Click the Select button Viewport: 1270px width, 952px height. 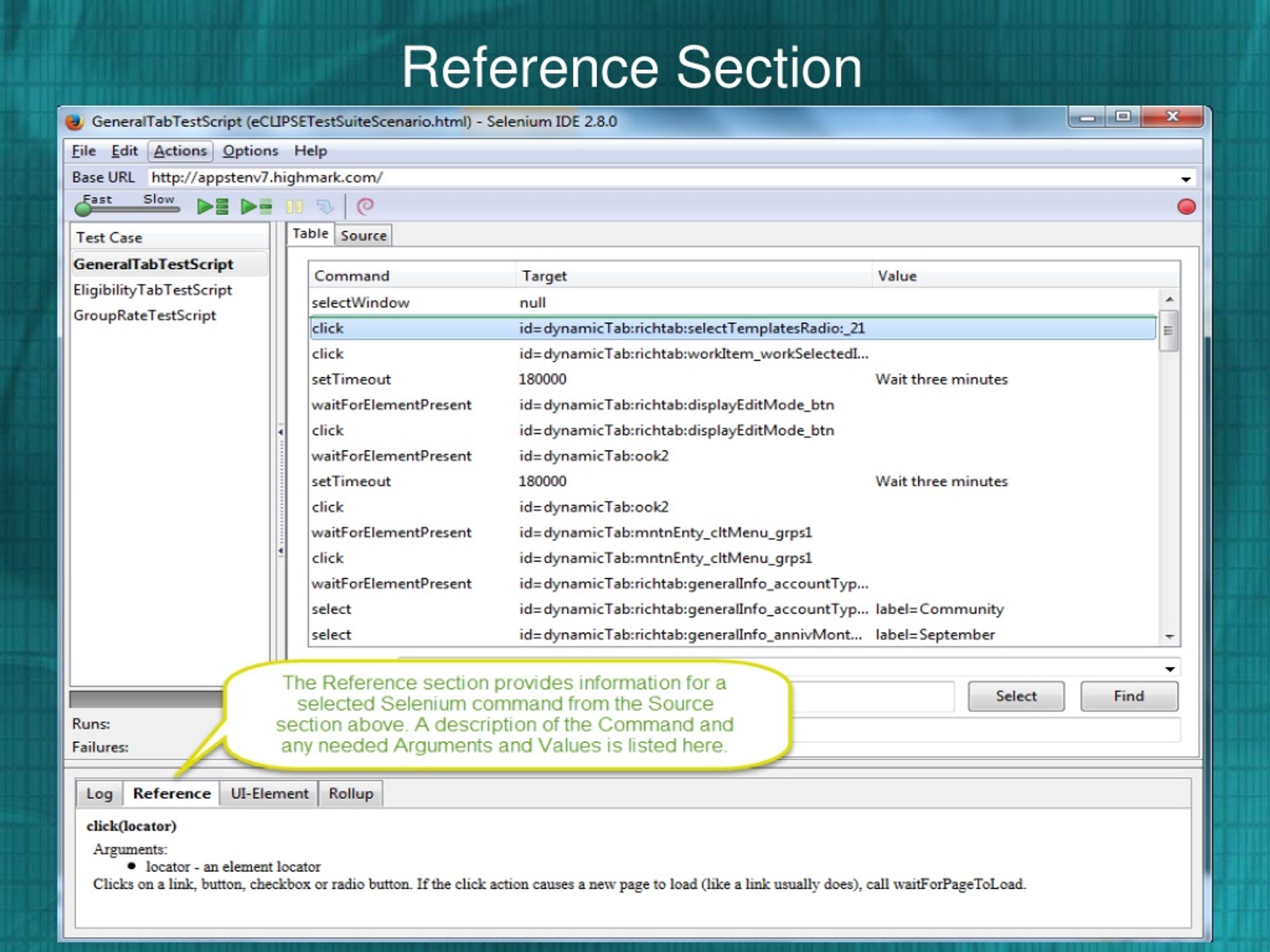[1016, 696]
